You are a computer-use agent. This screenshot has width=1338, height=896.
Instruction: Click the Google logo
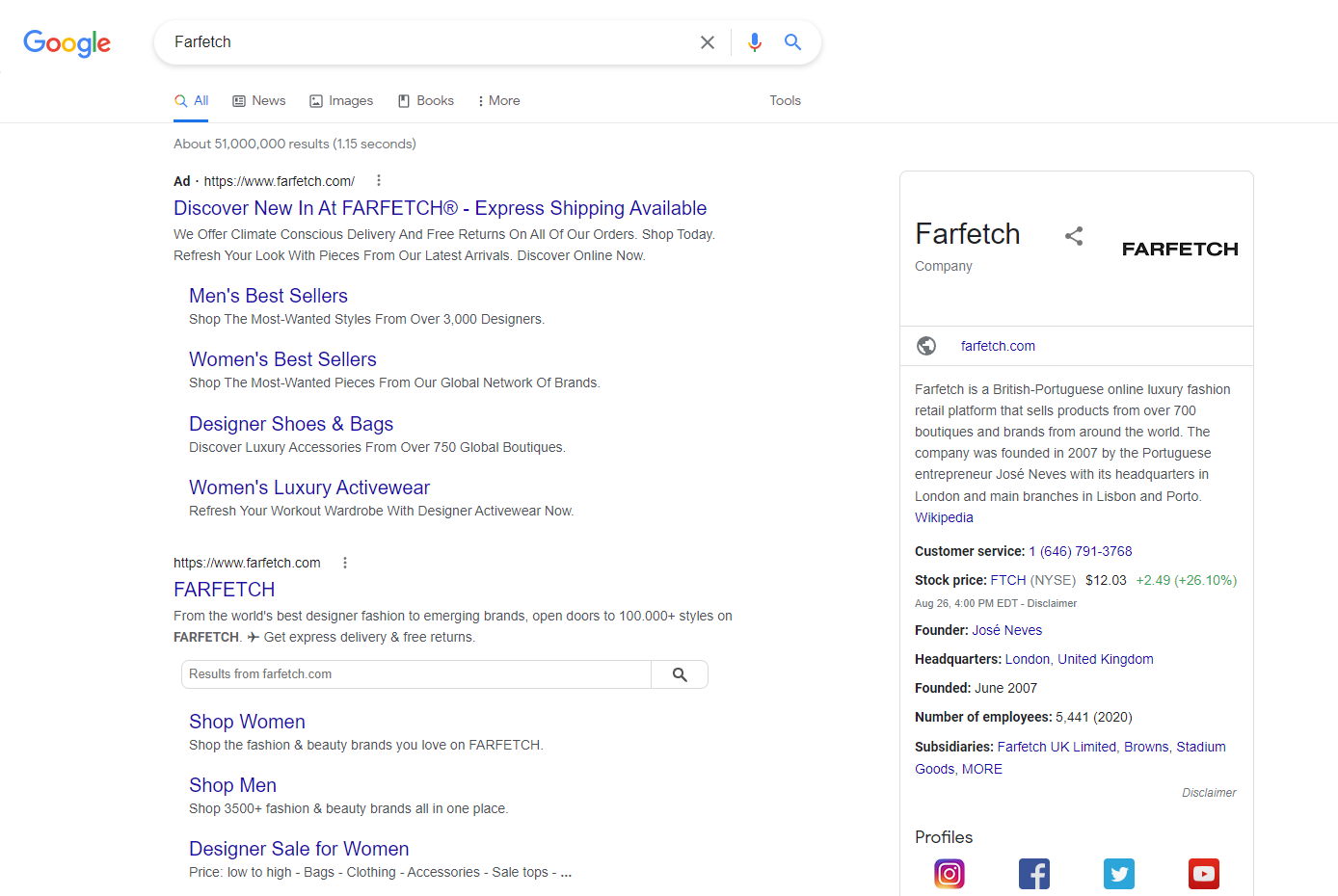point(67,42)
